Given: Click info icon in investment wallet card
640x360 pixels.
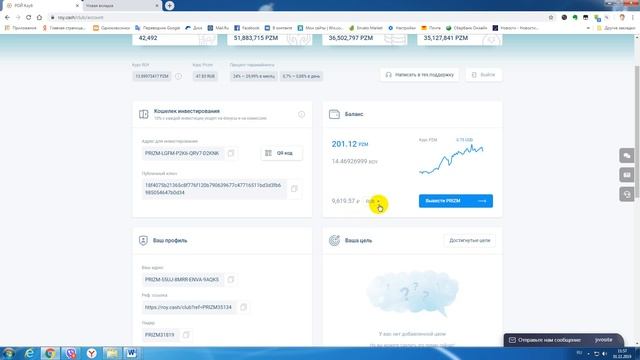Looking at the screenshot, I should pos(301,114).
